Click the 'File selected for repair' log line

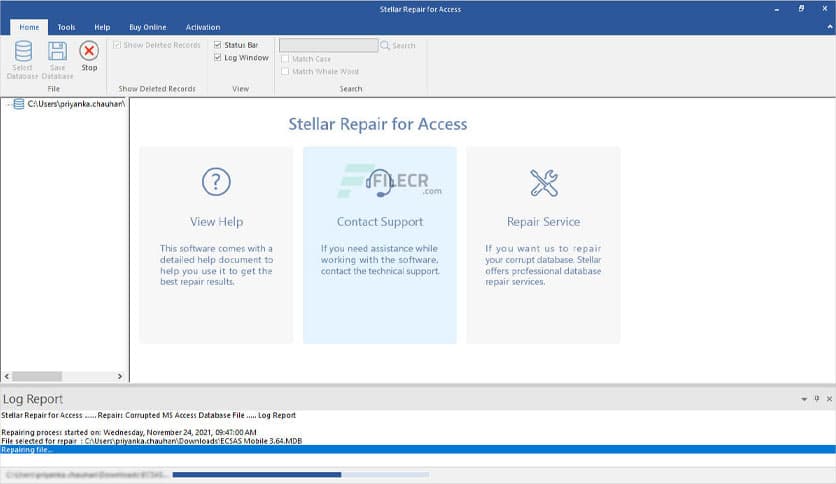(x=151, y=441)
